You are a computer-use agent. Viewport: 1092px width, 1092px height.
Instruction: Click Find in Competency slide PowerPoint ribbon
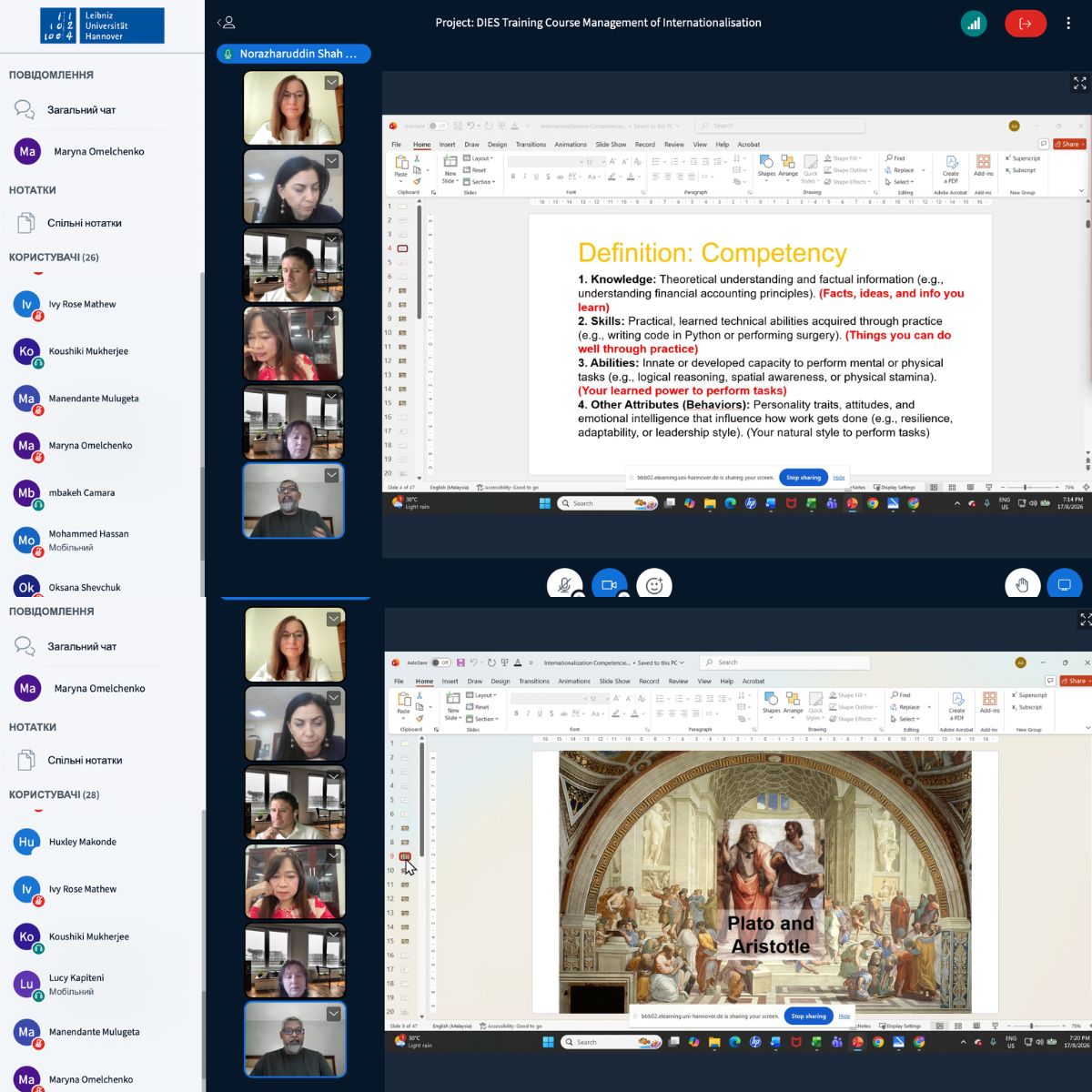point(895,158)
